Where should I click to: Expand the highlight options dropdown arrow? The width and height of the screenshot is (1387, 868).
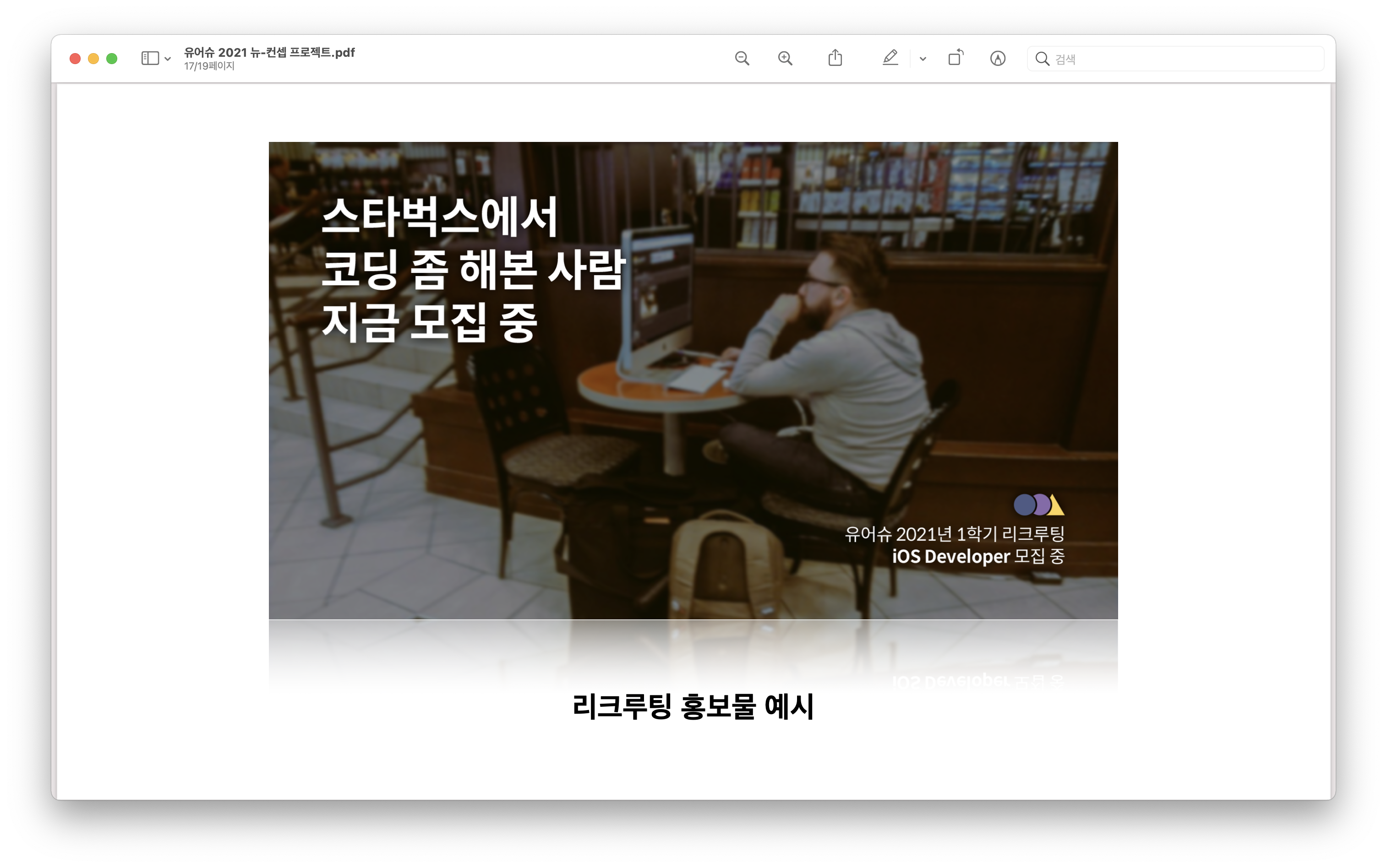pyautogui.click(x=923, y=59)
